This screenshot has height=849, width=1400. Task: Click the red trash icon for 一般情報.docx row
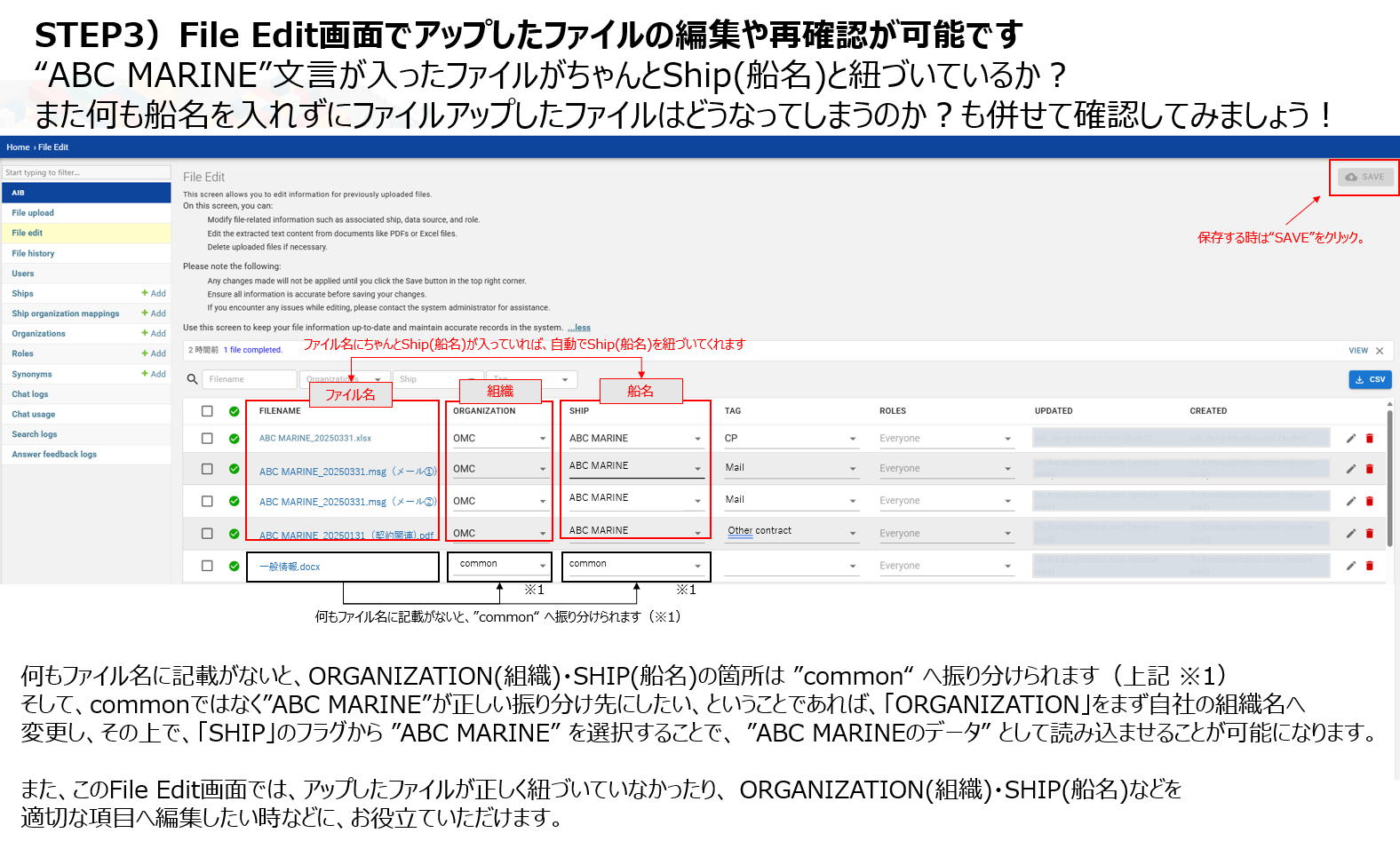tap(1369, 566)
